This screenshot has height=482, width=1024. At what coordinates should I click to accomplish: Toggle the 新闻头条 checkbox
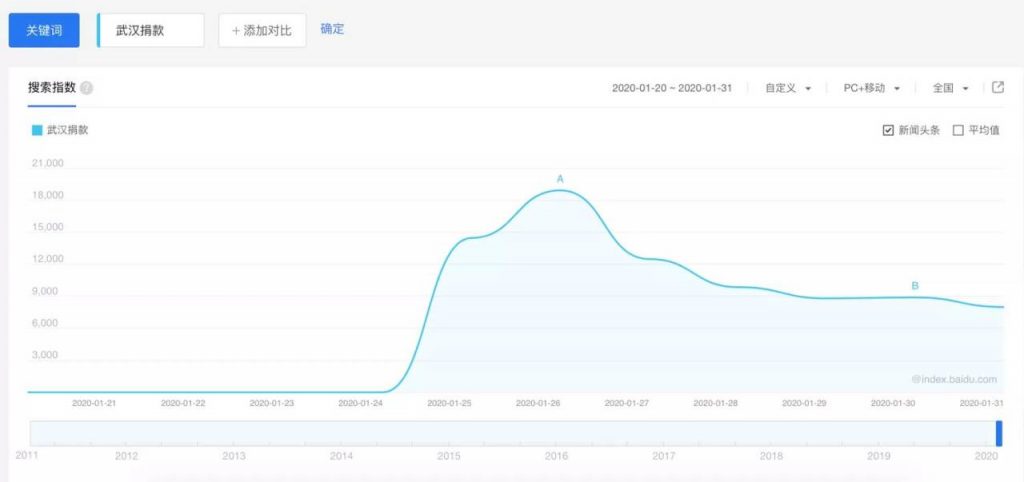[888, 130]
